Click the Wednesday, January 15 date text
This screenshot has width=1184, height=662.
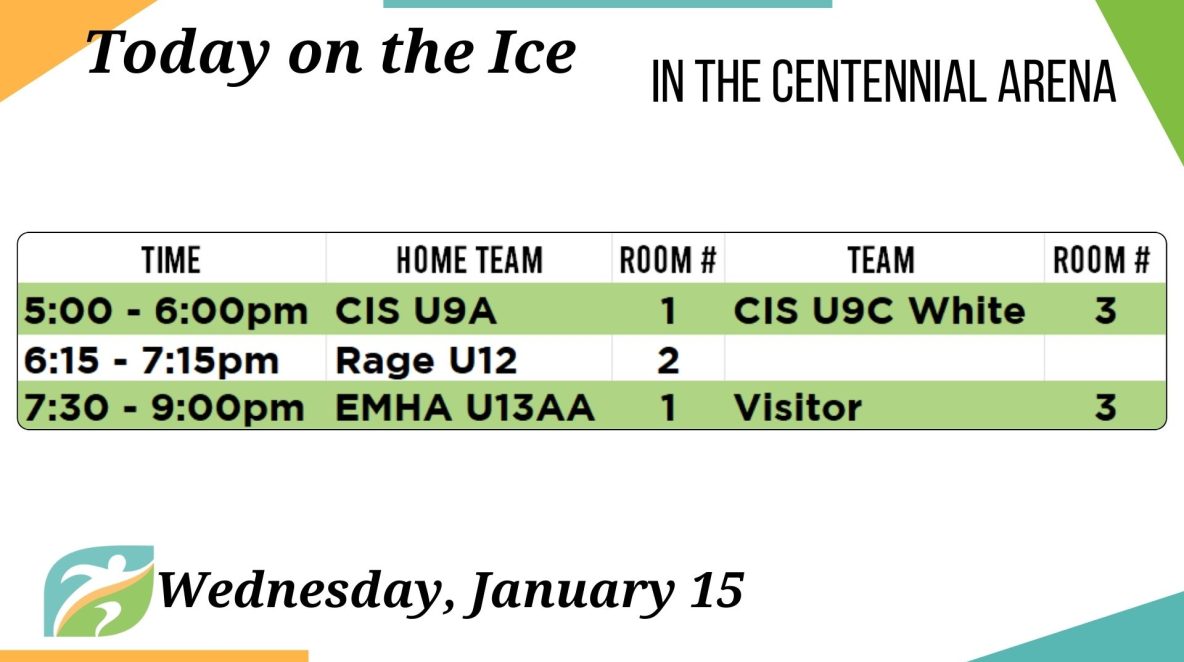tap(451, 590)
